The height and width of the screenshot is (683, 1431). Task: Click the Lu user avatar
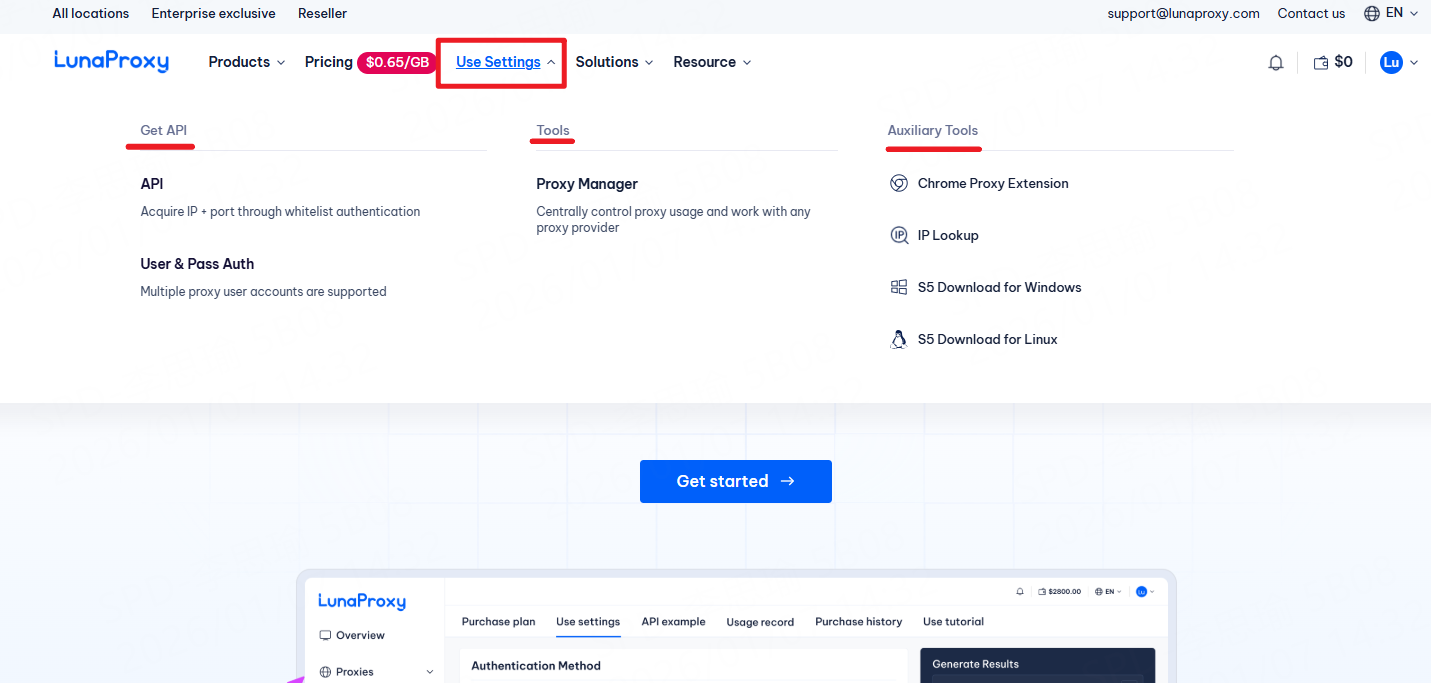click(x=1390, y=62)
